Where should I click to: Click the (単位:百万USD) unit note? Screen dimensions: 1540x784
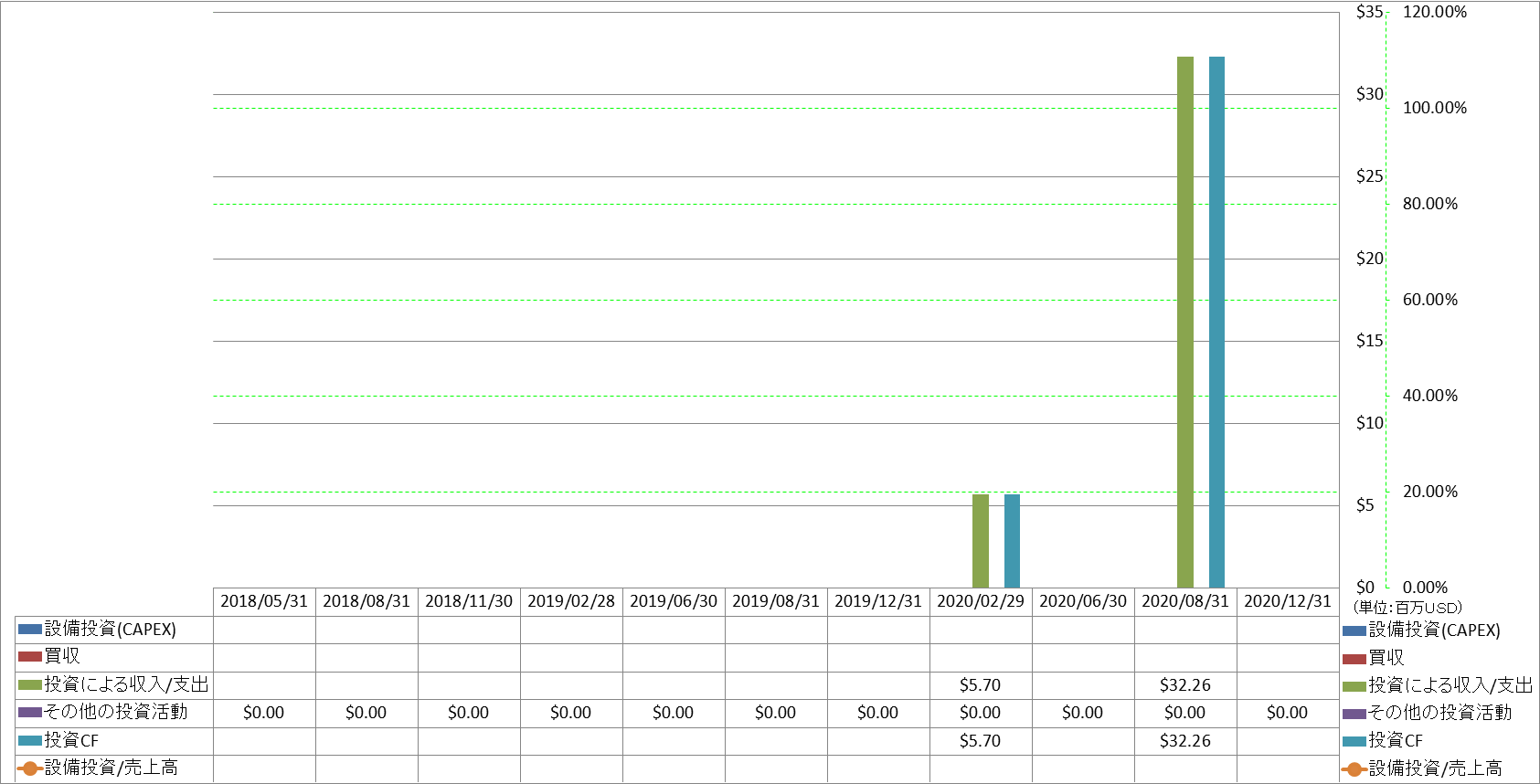click(1408, 608)
